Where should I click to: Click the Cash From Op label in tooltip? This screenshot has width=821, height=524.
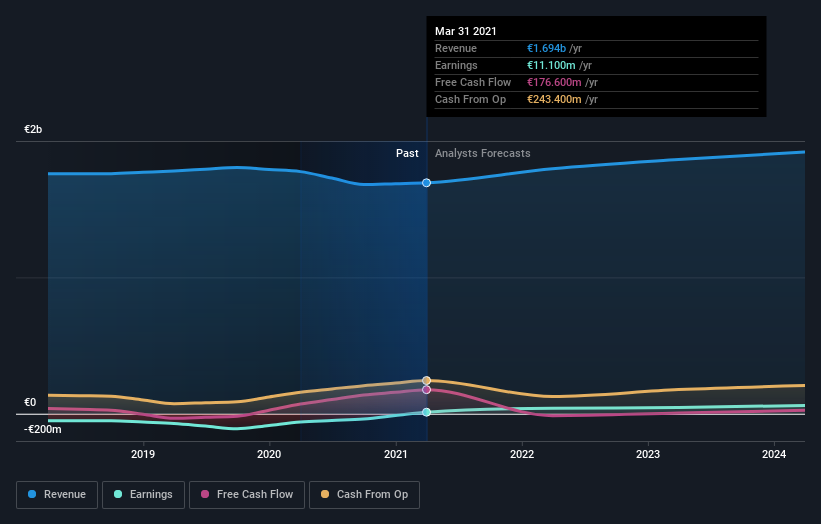click(470, 99)
